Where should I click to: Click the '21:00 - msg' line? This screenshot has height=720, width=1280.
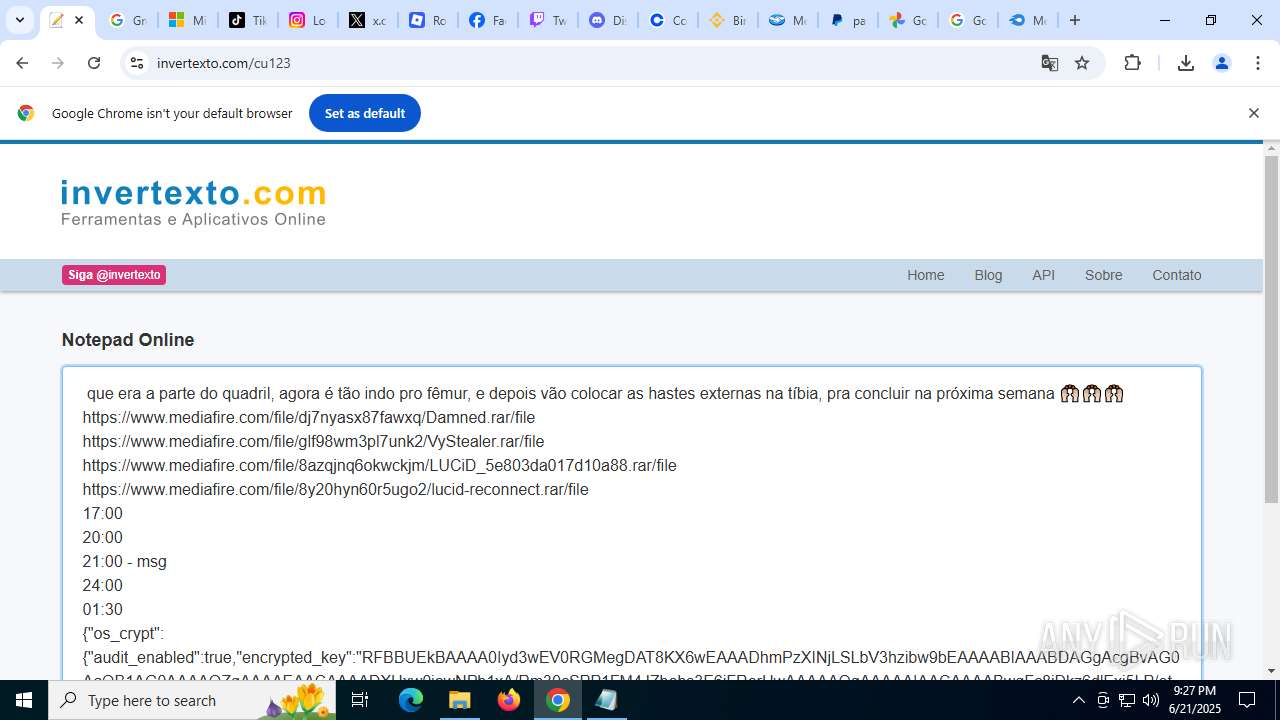[125, 561]
